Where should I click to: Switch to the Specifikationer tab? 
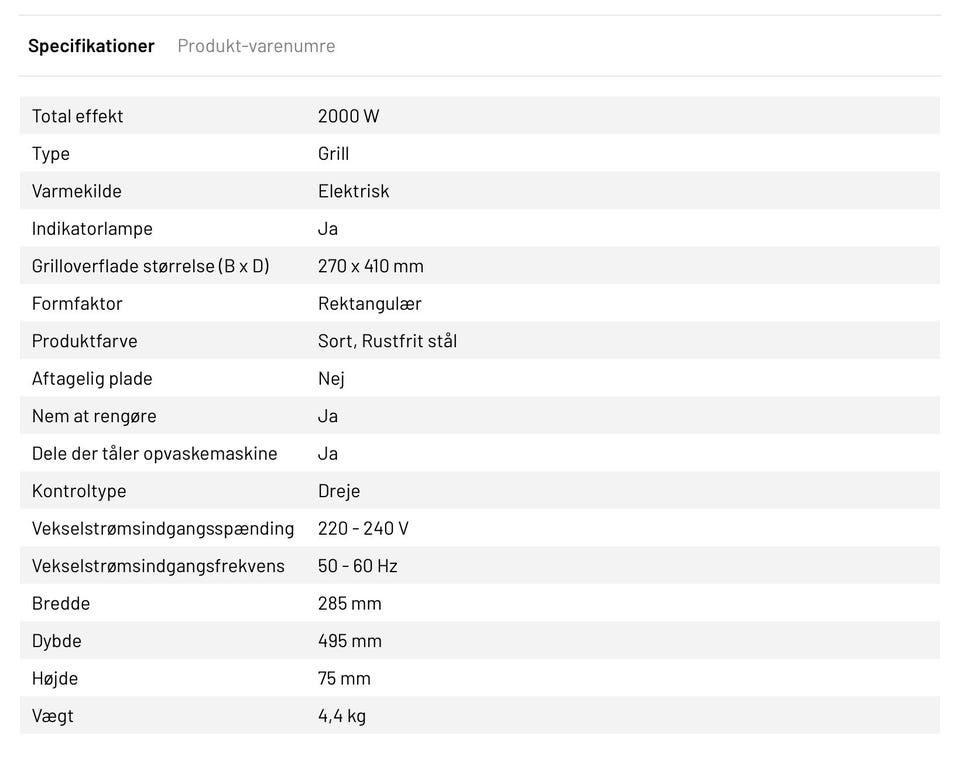point(91,46)
